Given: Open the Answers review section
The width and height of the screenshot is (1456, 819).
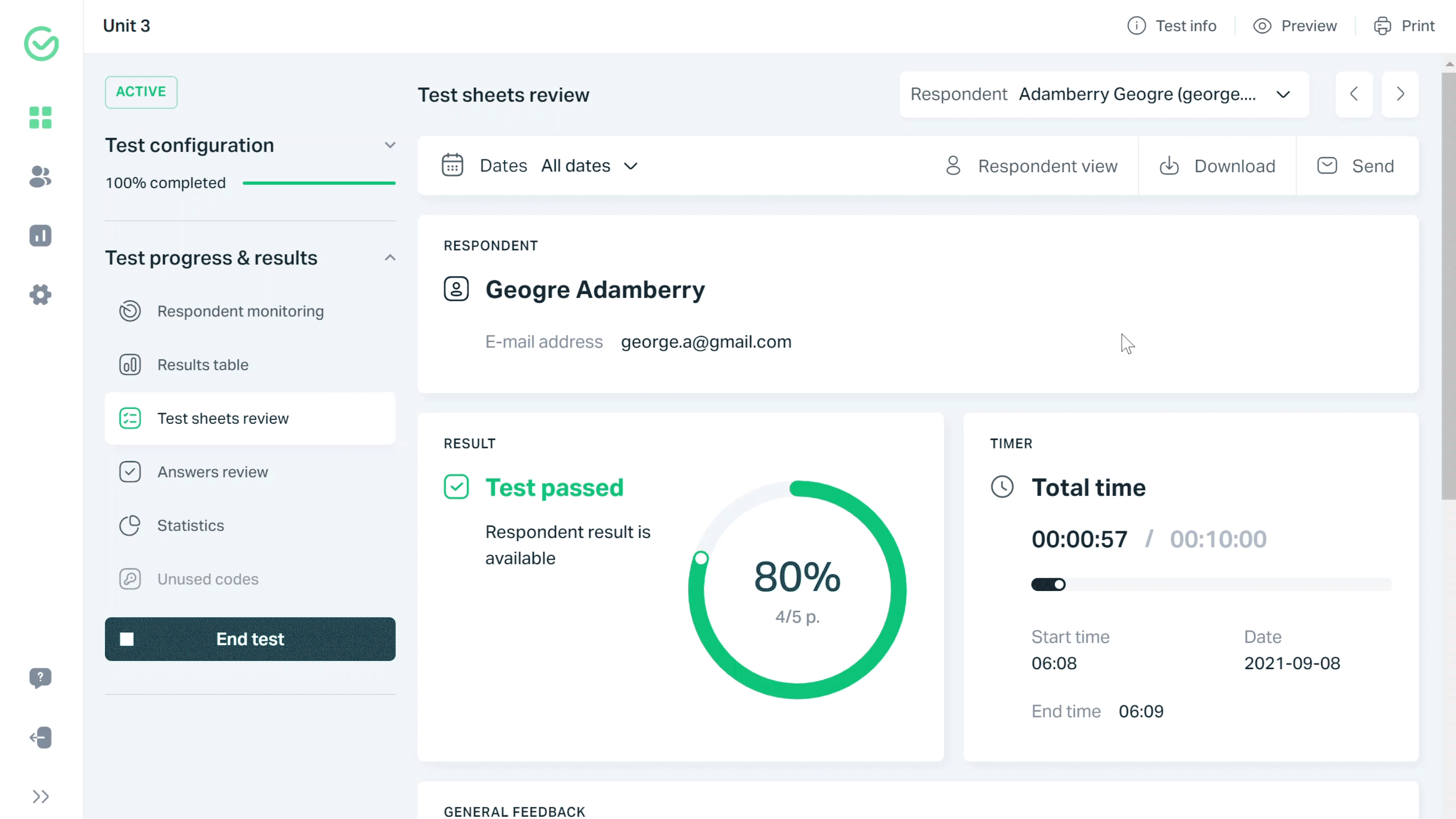Looking at the screenshot, I should [x=213, y=472].
